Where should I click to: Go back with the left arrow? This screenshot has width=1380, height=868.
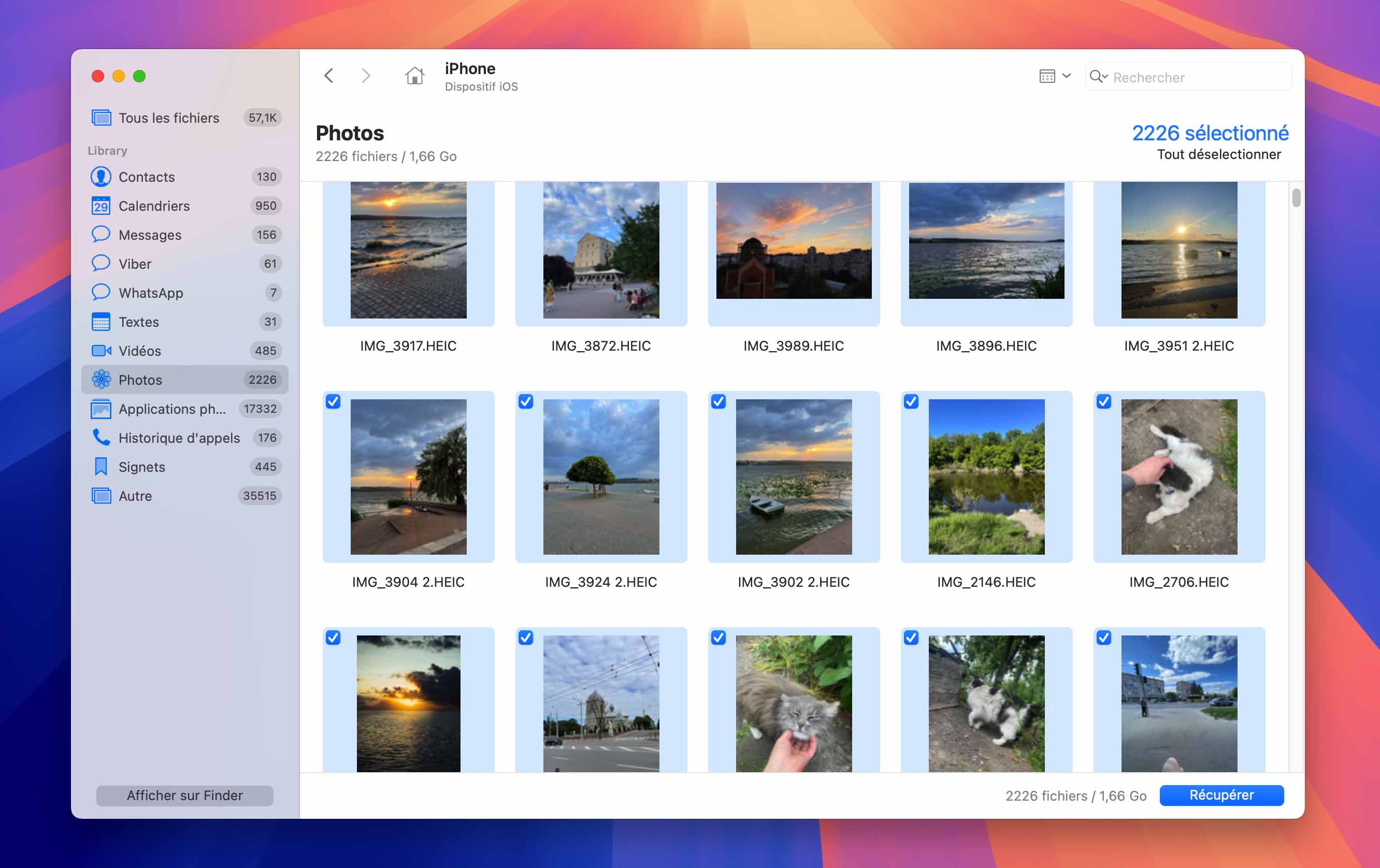[329, 76]
